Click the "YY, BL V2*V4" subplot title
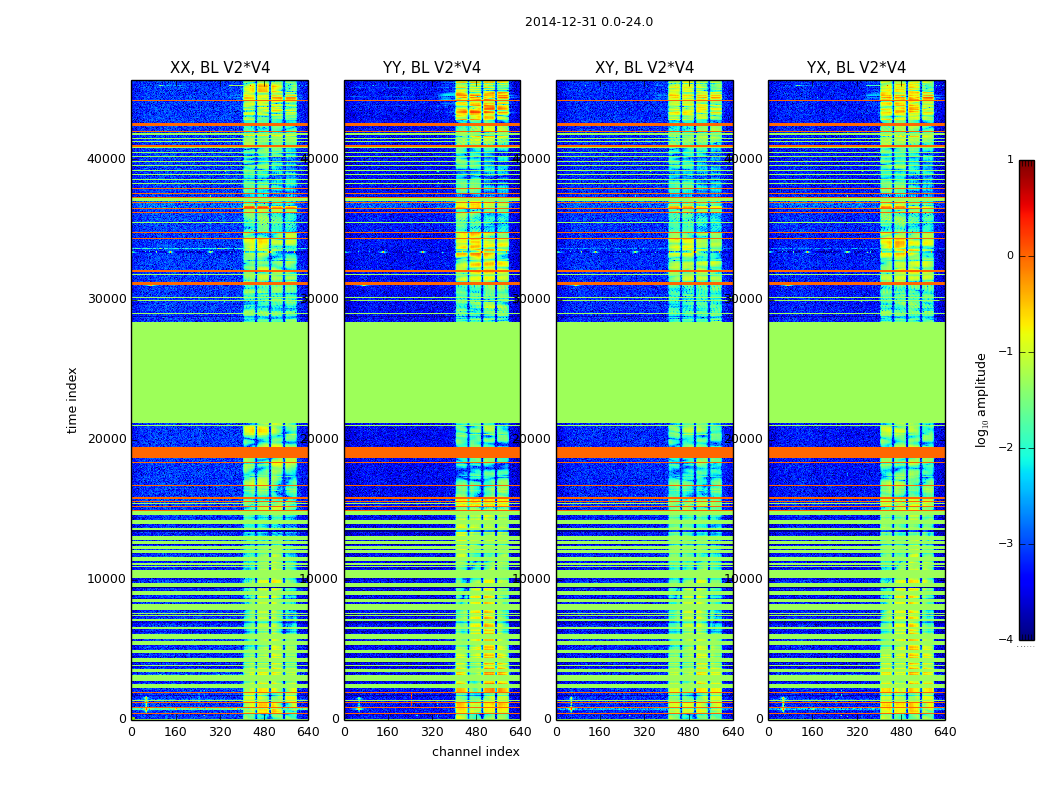Viewport: 1050px width, 800px height. [432, 68]
